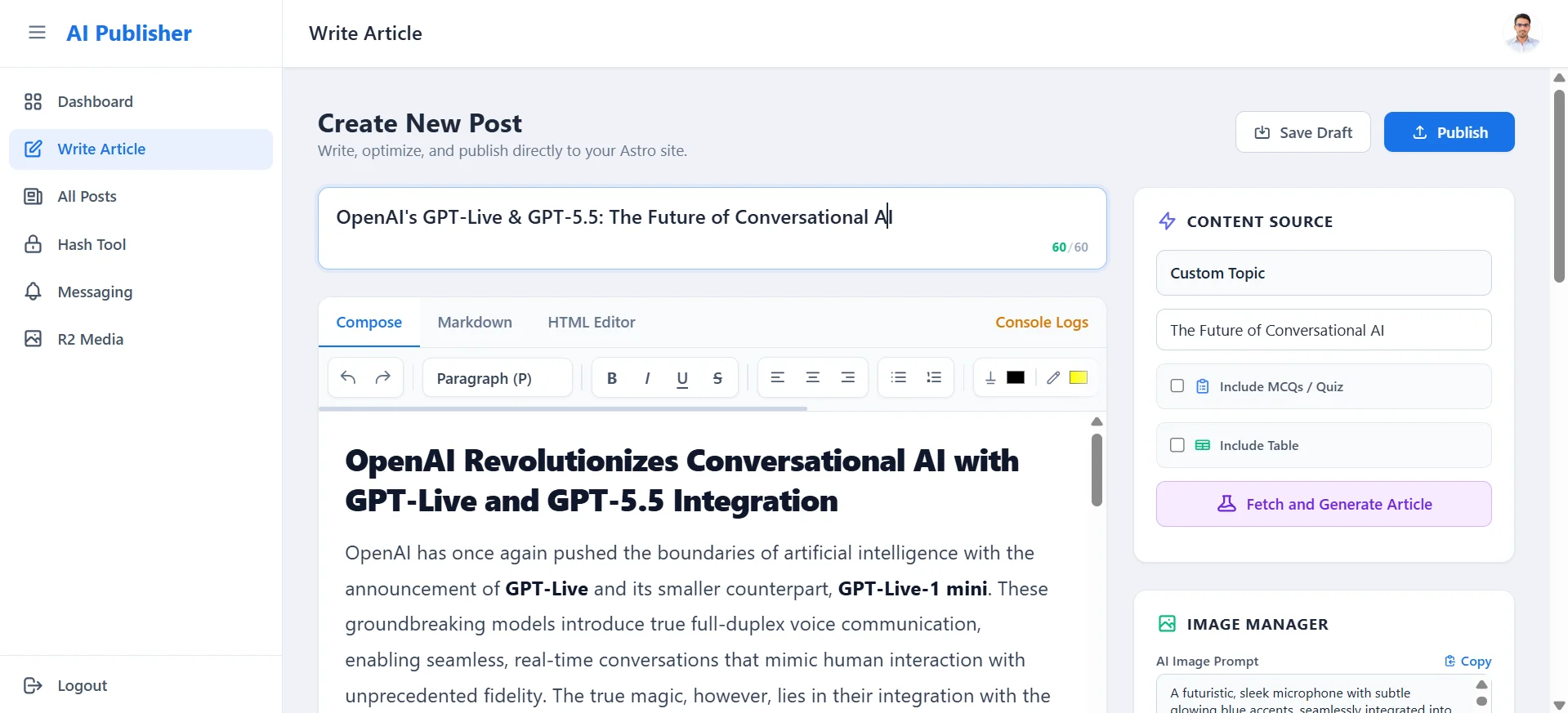Click the MCQ quiz clipboard icon
The height and width of the screenshot is (713, 1568).
click(x=1203, y=386)
